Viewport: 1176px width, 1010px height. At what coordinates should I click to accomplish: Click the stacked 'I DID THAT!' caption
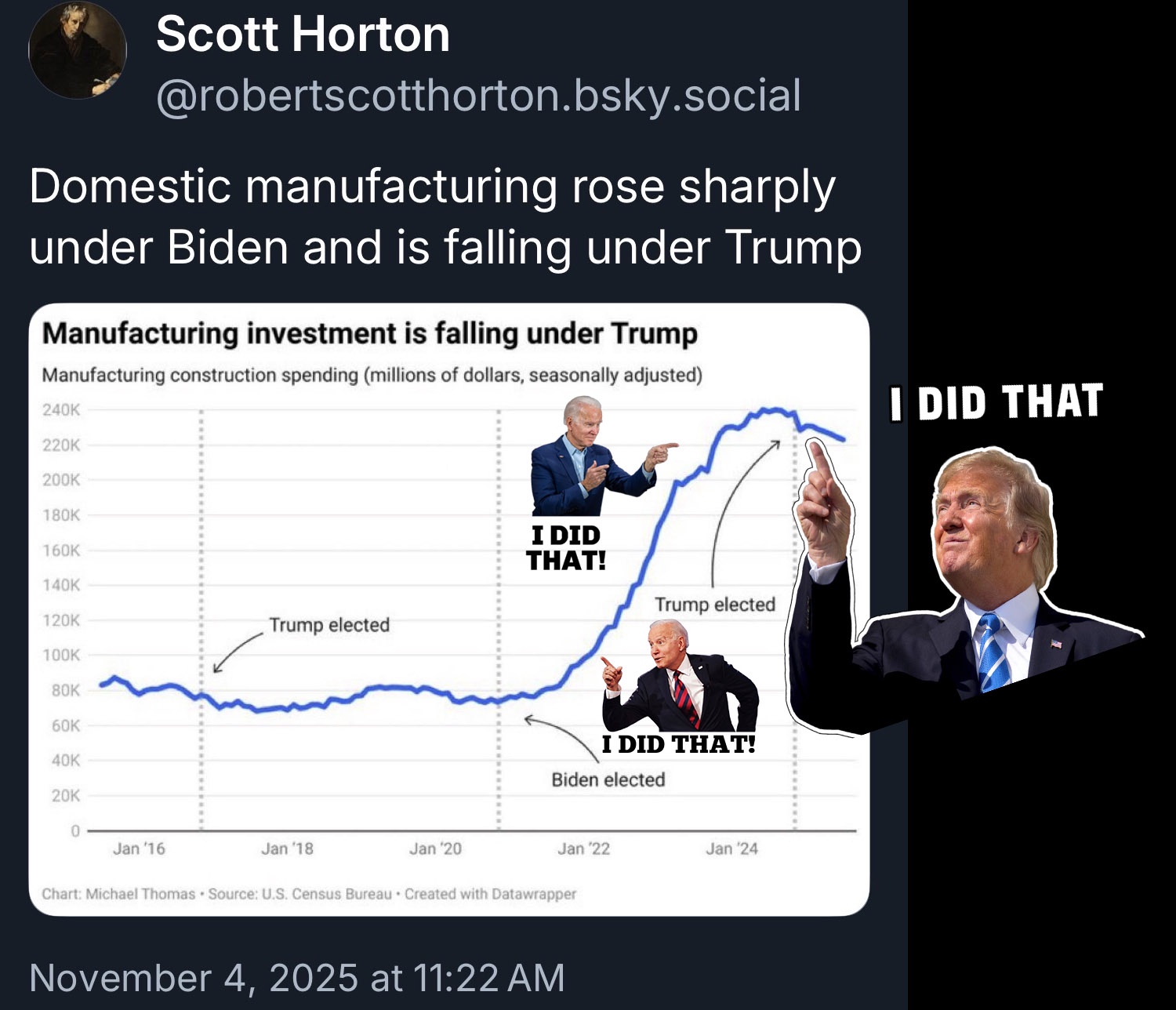pyautogui.click(x=565, y=548)
